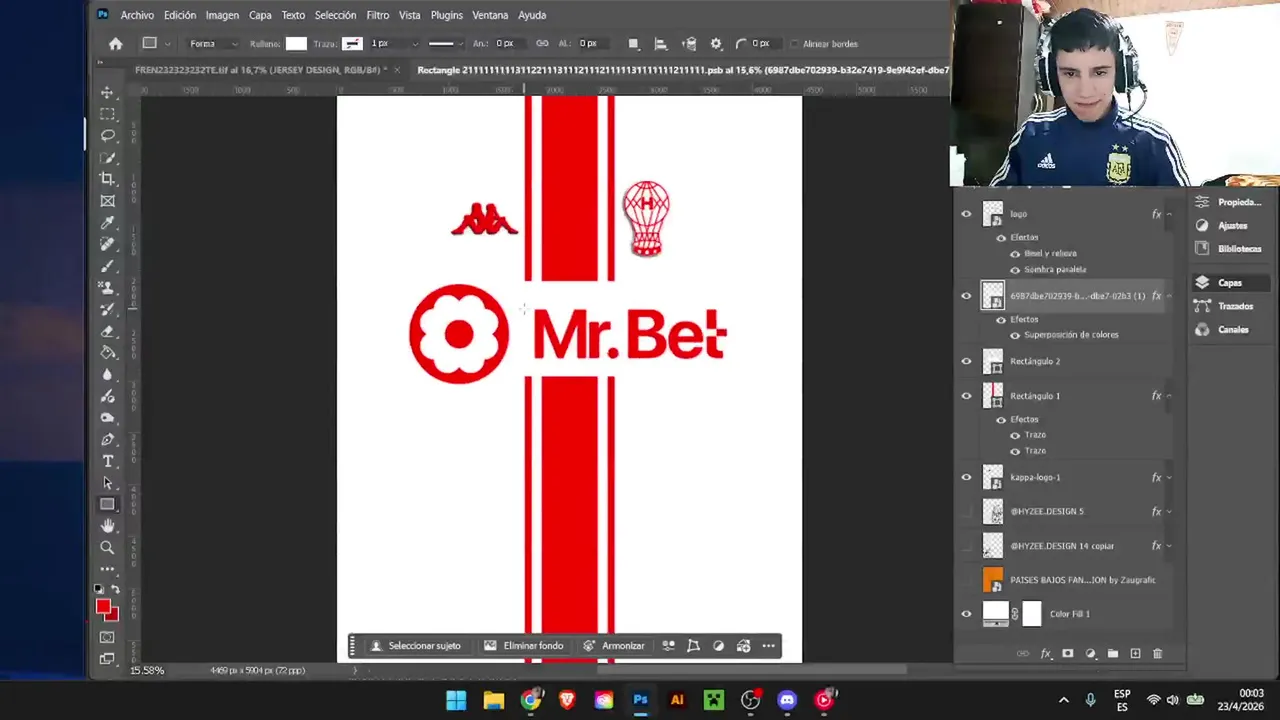Screen dimensions: 1280x720
Task: Open the gear settings in options bar
Action: [716, 43]
